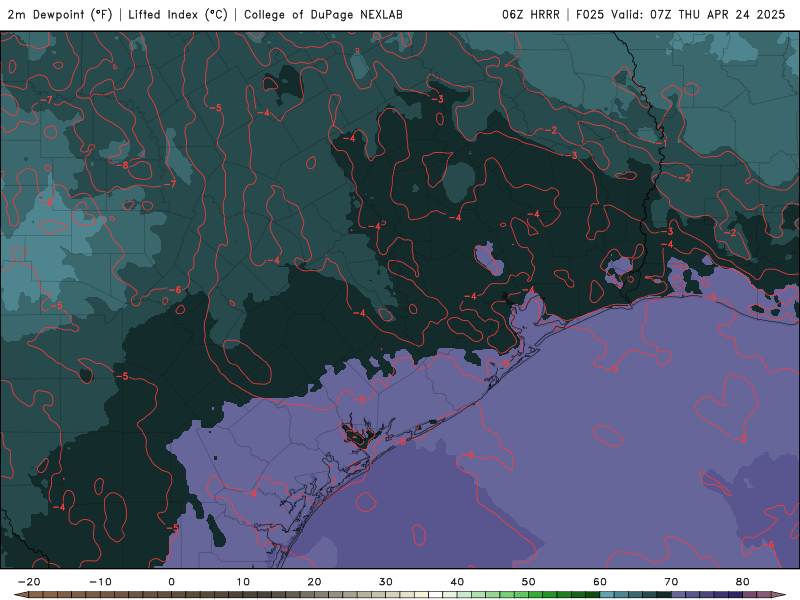Click the "Lifted Index (°C)" header label
This screenshot has width=800, height=600.
(x=178, y=15)
